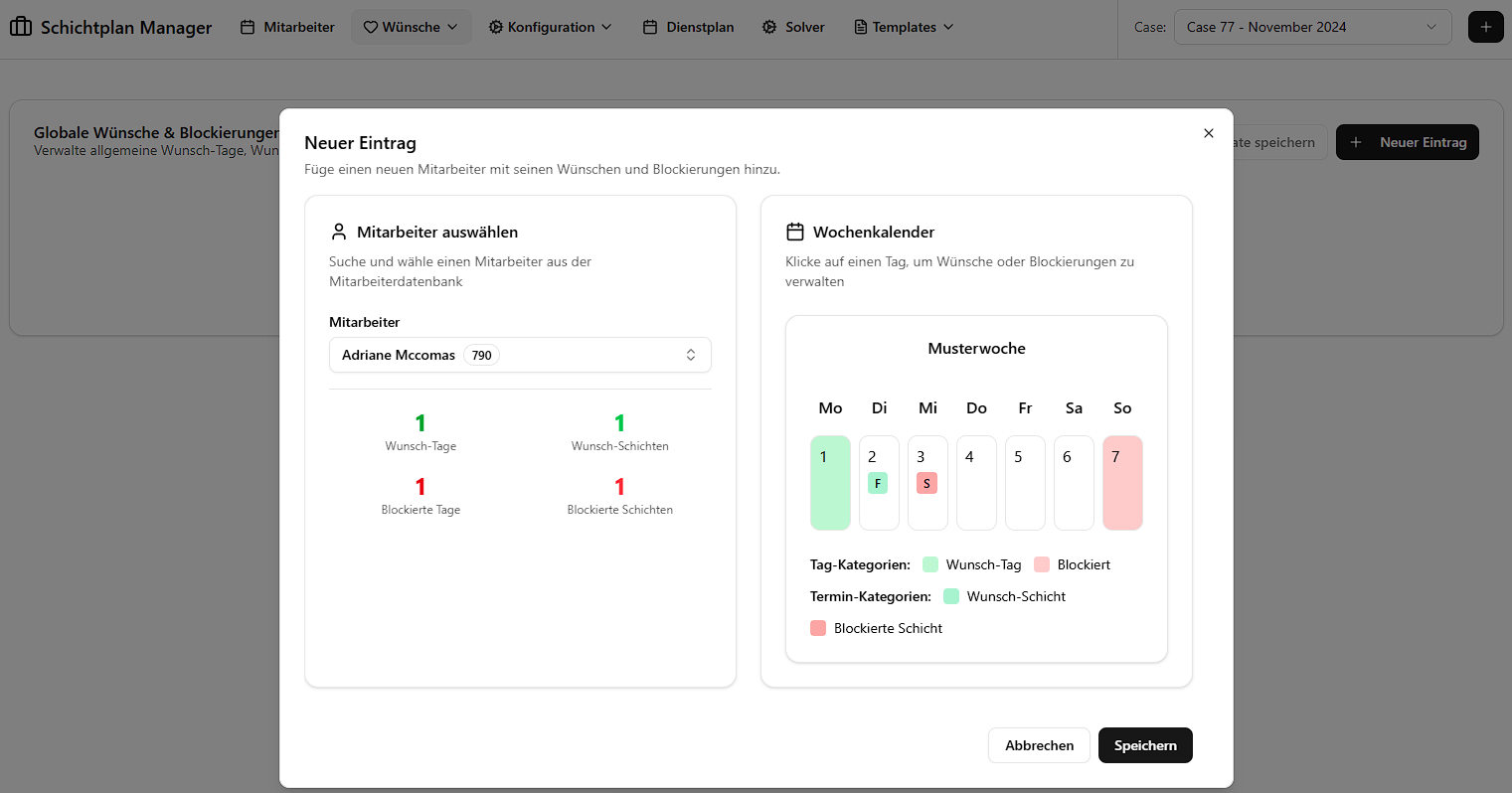1512x793 pixels.
Task: Click the Wunsch-Tag green legend swatch
Action: 930,564
